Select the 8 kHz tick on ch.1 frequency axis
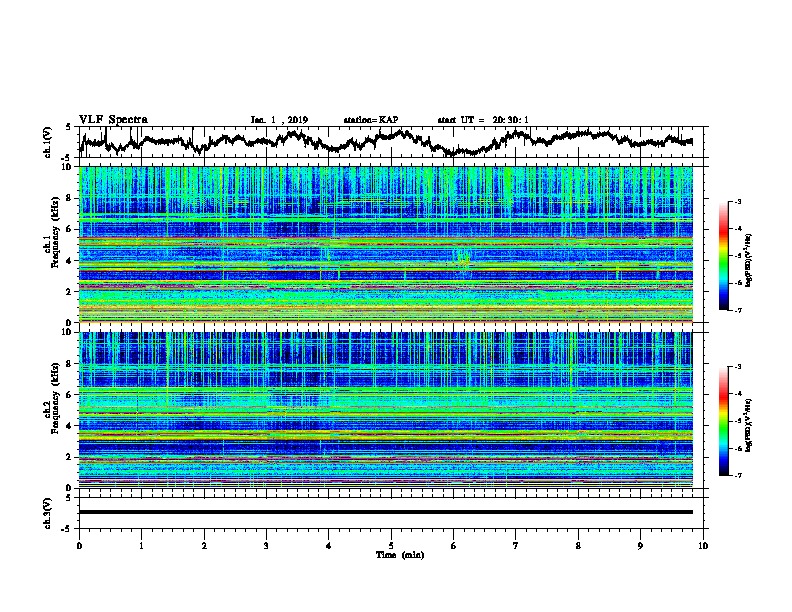 (x=70, y=198)
